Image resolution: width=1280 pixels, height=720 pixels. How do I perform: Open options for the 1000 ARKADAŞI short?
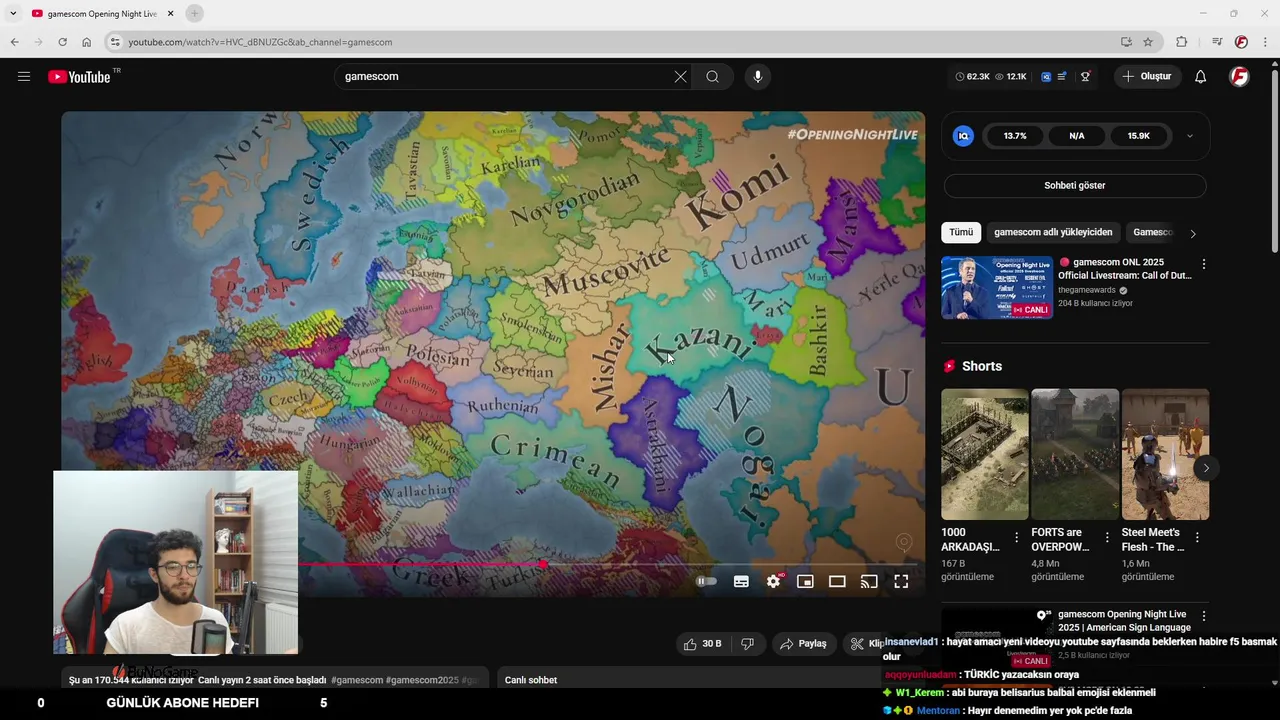1017,537
